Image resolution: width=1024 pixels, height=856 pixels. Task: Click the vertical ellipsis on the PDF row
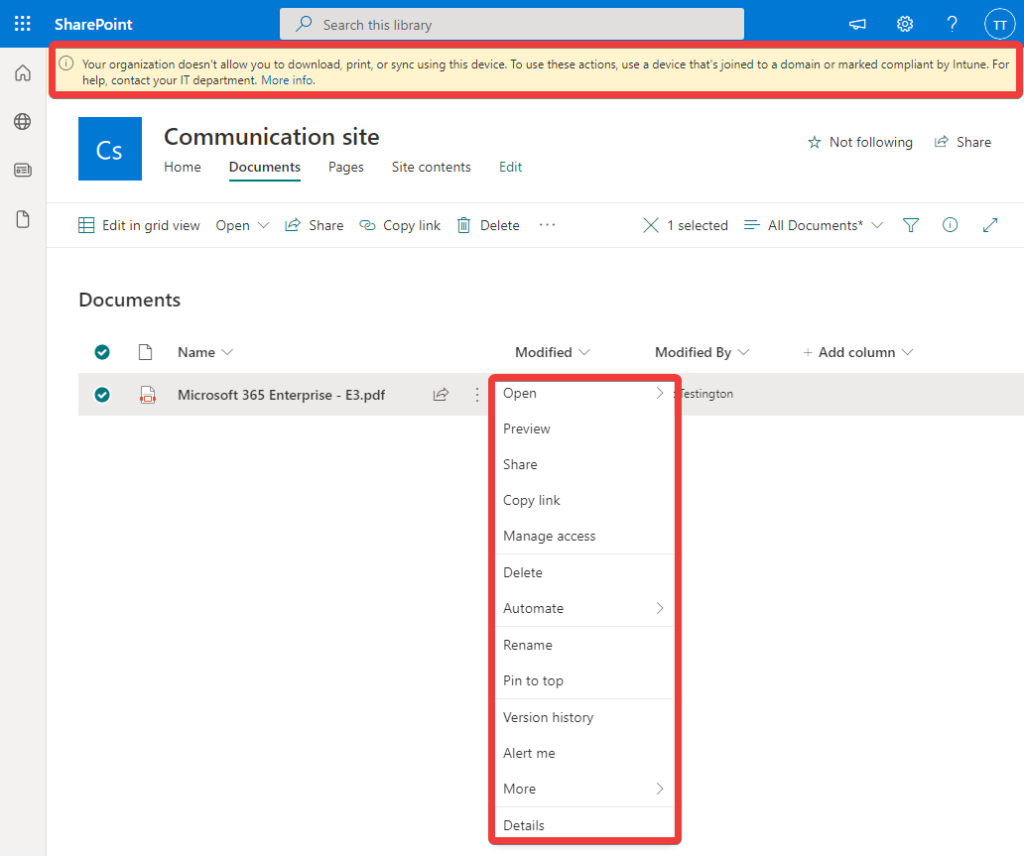(477, 394)
